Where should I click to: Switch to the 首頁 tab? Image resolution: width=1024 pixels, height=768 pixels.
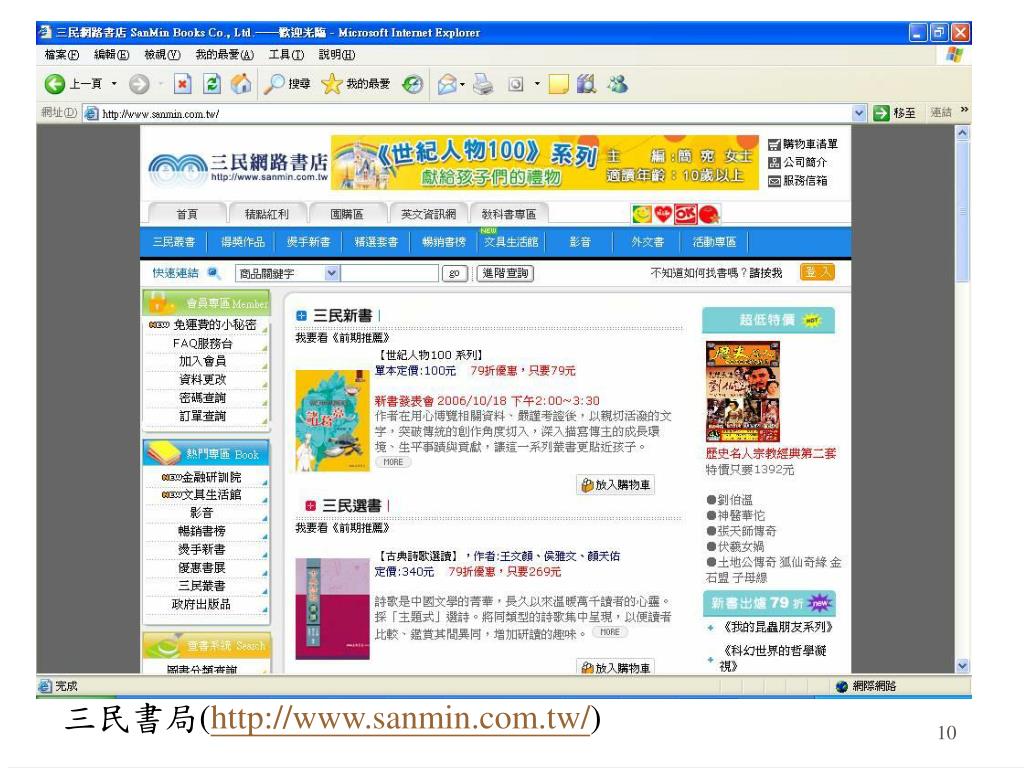pyautogui.click(x=187, y=214)
